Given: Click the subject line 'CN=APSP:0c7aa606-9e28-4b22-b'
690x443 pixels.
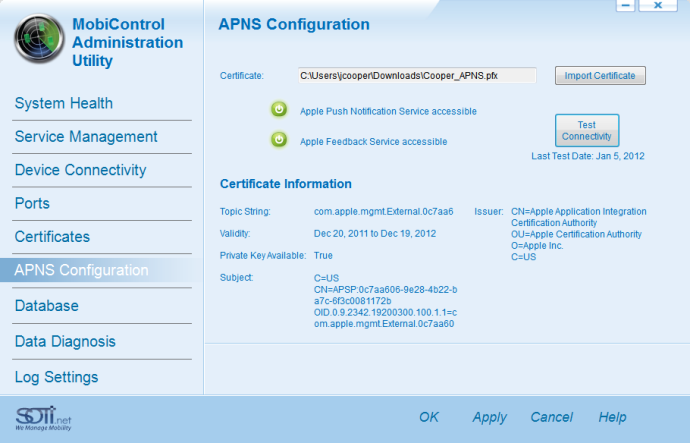Looking at the screenshot, I should [x=385, y=289].
